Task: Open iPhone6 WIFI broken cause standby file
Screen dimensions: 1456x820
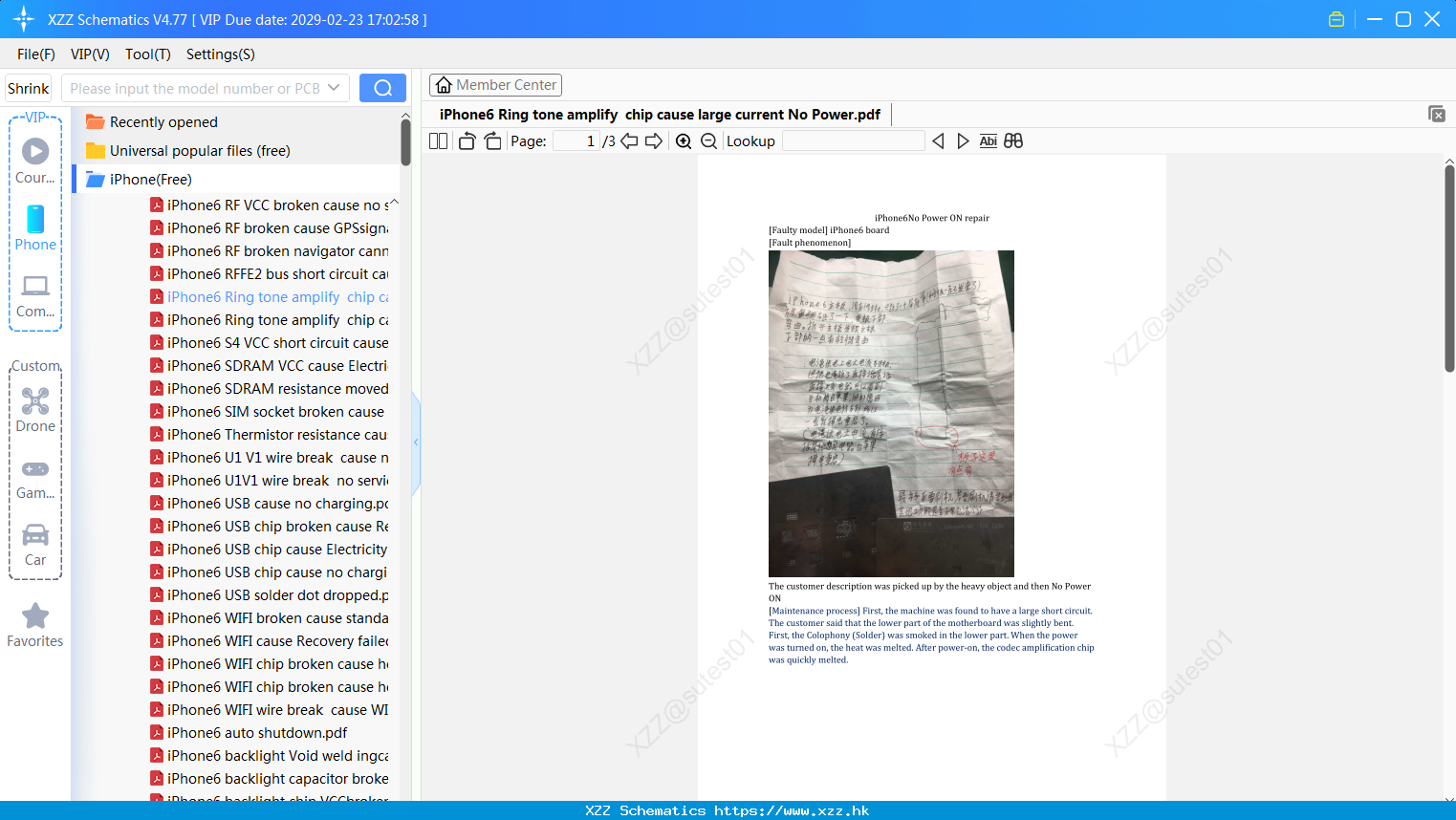Action: 270,618
